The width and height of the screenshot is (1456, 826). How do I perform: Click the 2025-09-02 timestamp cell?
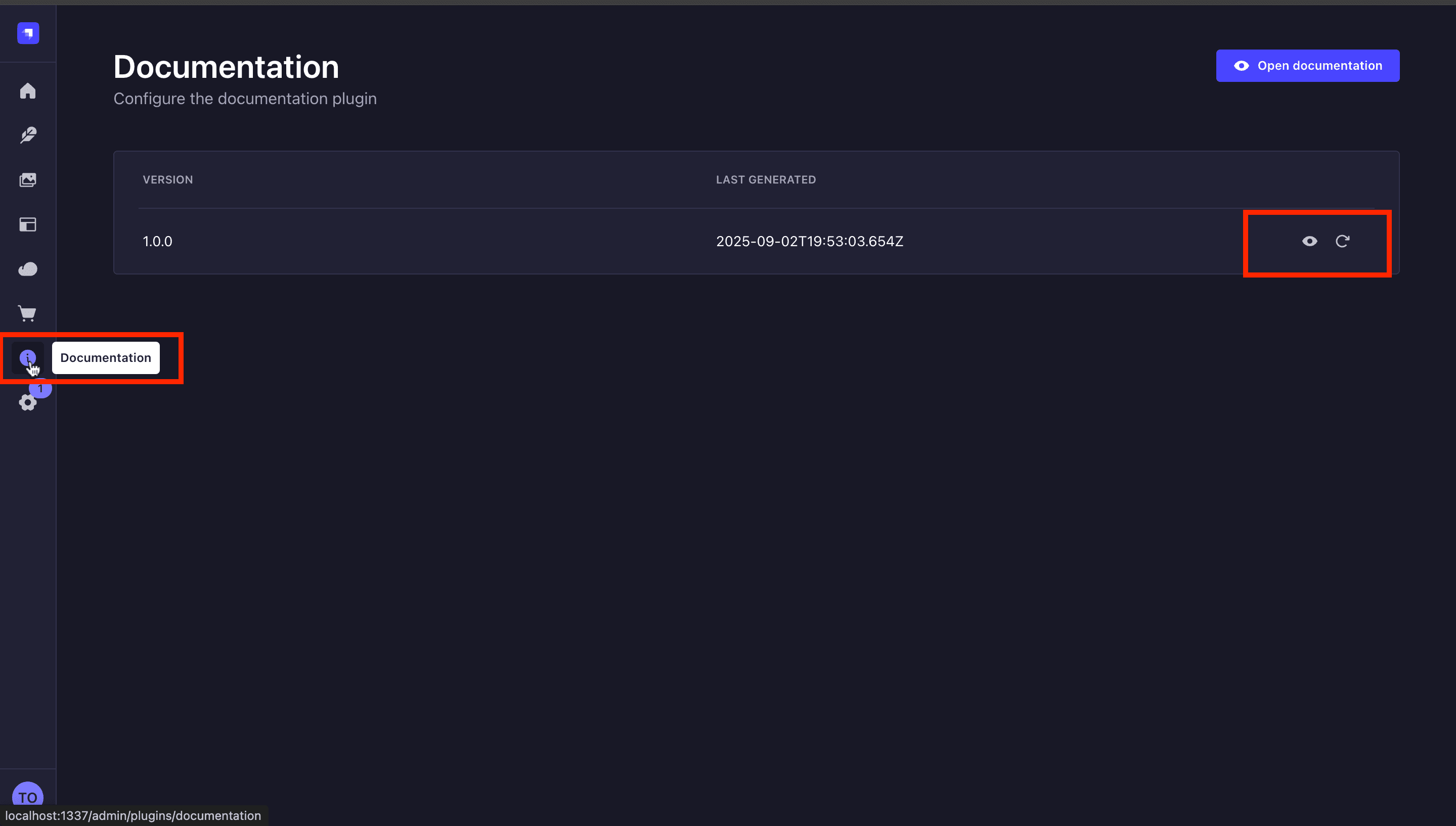[x=809, y=241]
